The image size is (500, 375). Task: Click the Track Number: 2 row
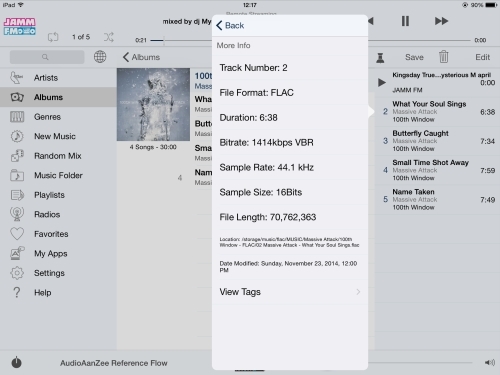click(290, 68)
